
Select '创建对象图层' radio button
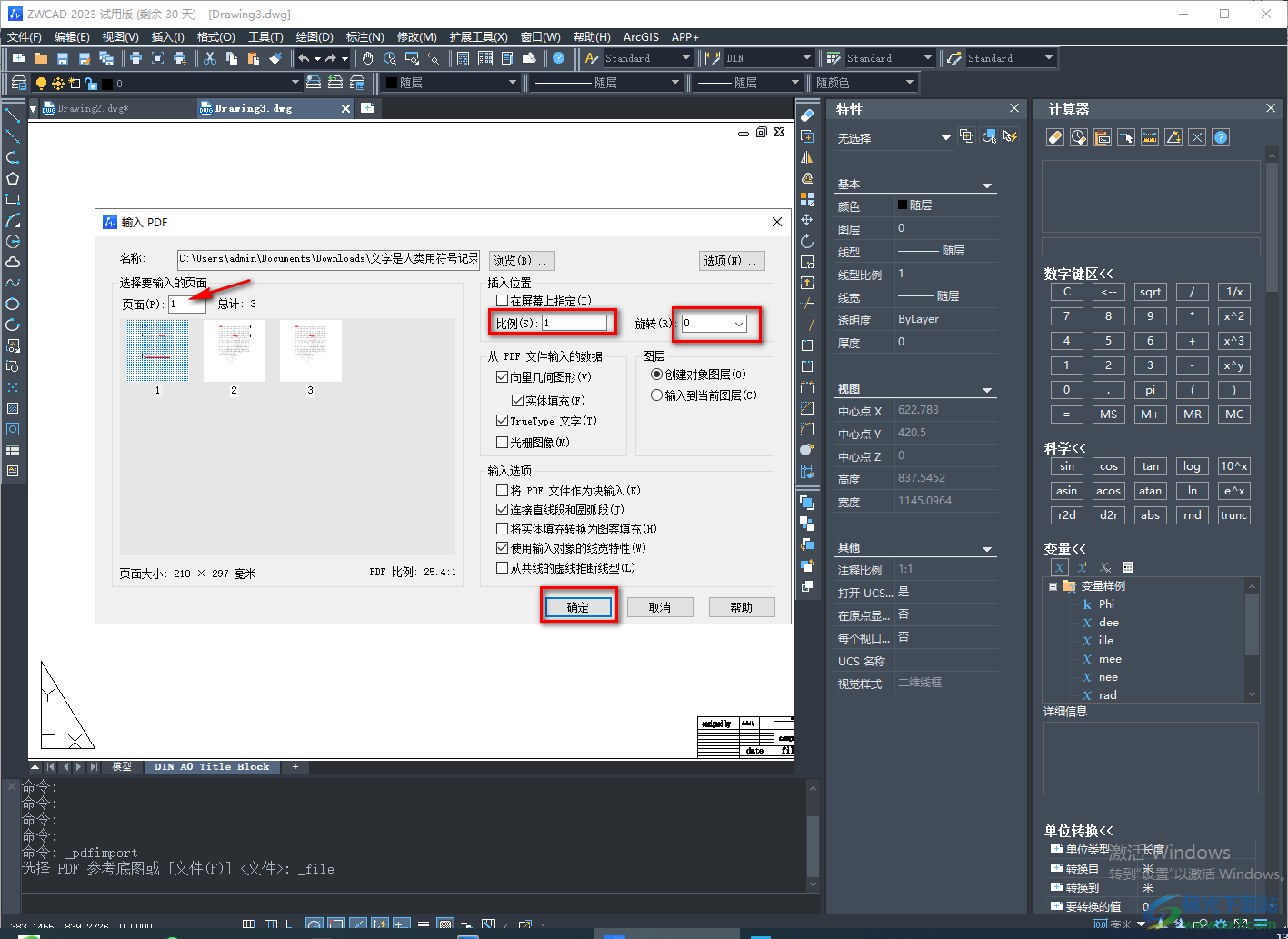pos(656,375)
